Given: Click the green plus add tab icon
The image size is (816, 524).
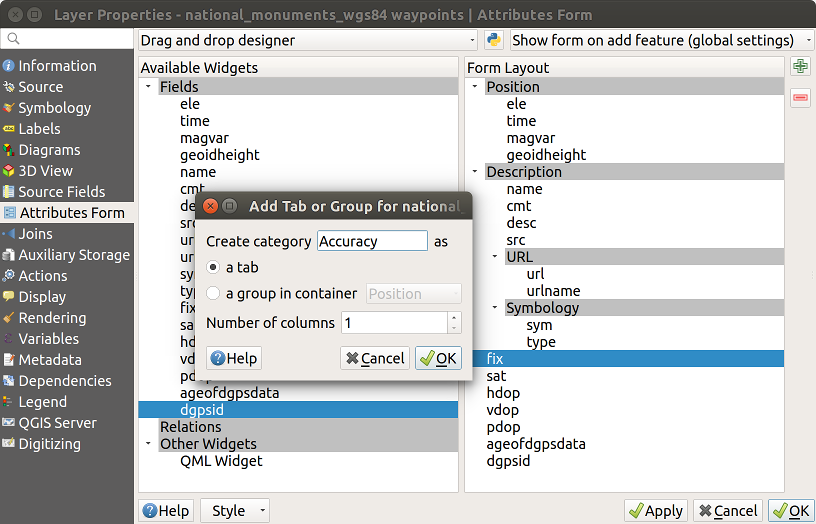Looking at the screenshot, I should 800,67.
